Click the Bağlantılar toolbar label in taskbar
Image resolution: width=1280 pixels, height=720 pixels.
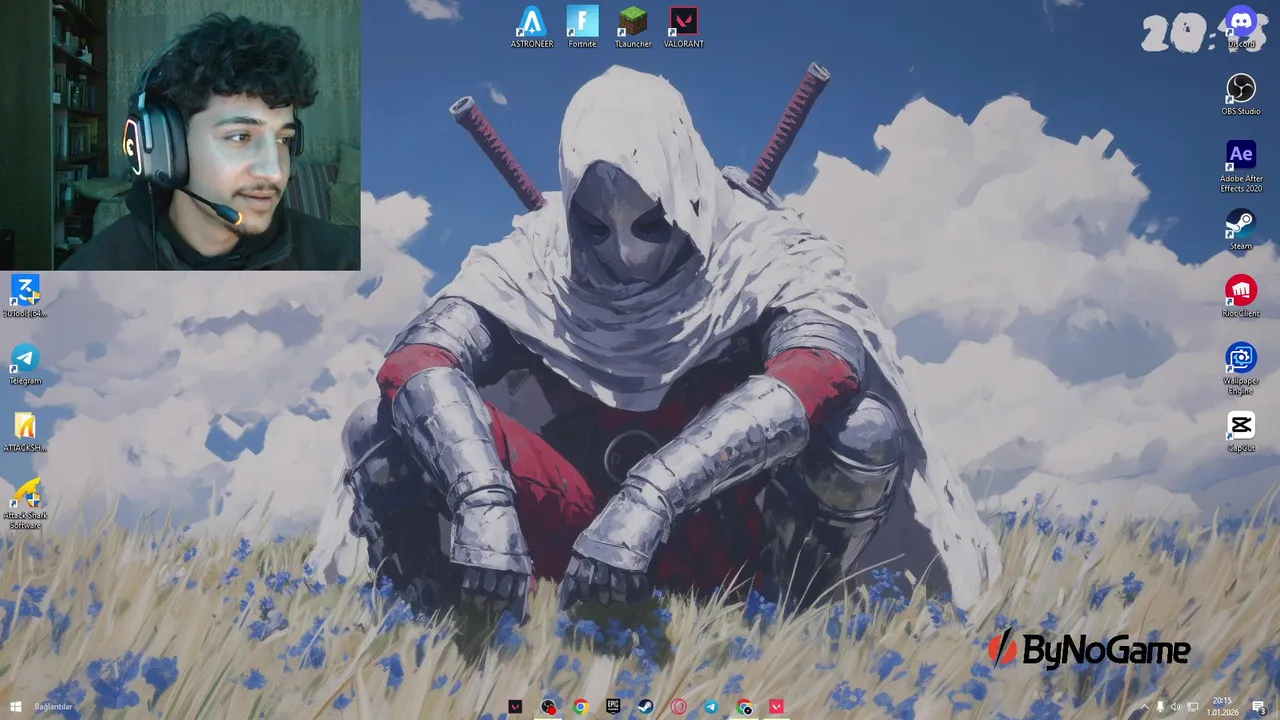53,707
